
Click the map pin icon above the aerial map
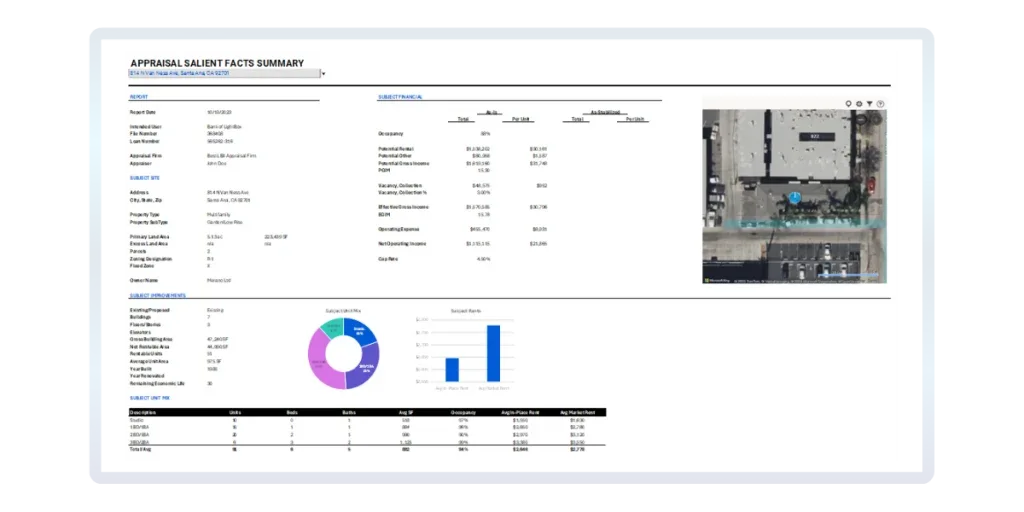click(x=848, y=104)
